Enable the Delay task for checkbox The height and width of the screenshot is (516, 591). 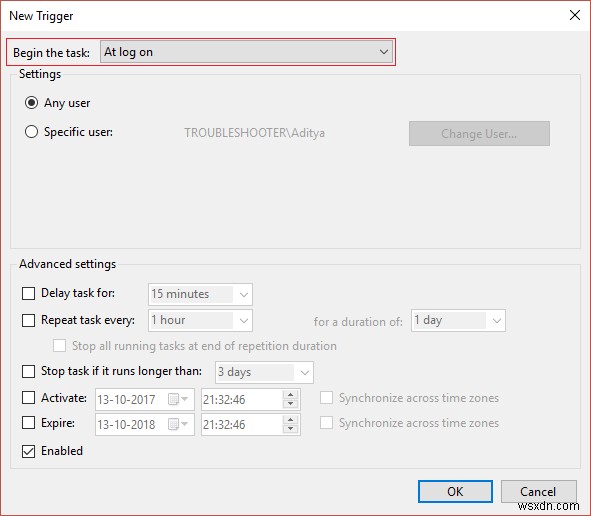pos(28,293)
